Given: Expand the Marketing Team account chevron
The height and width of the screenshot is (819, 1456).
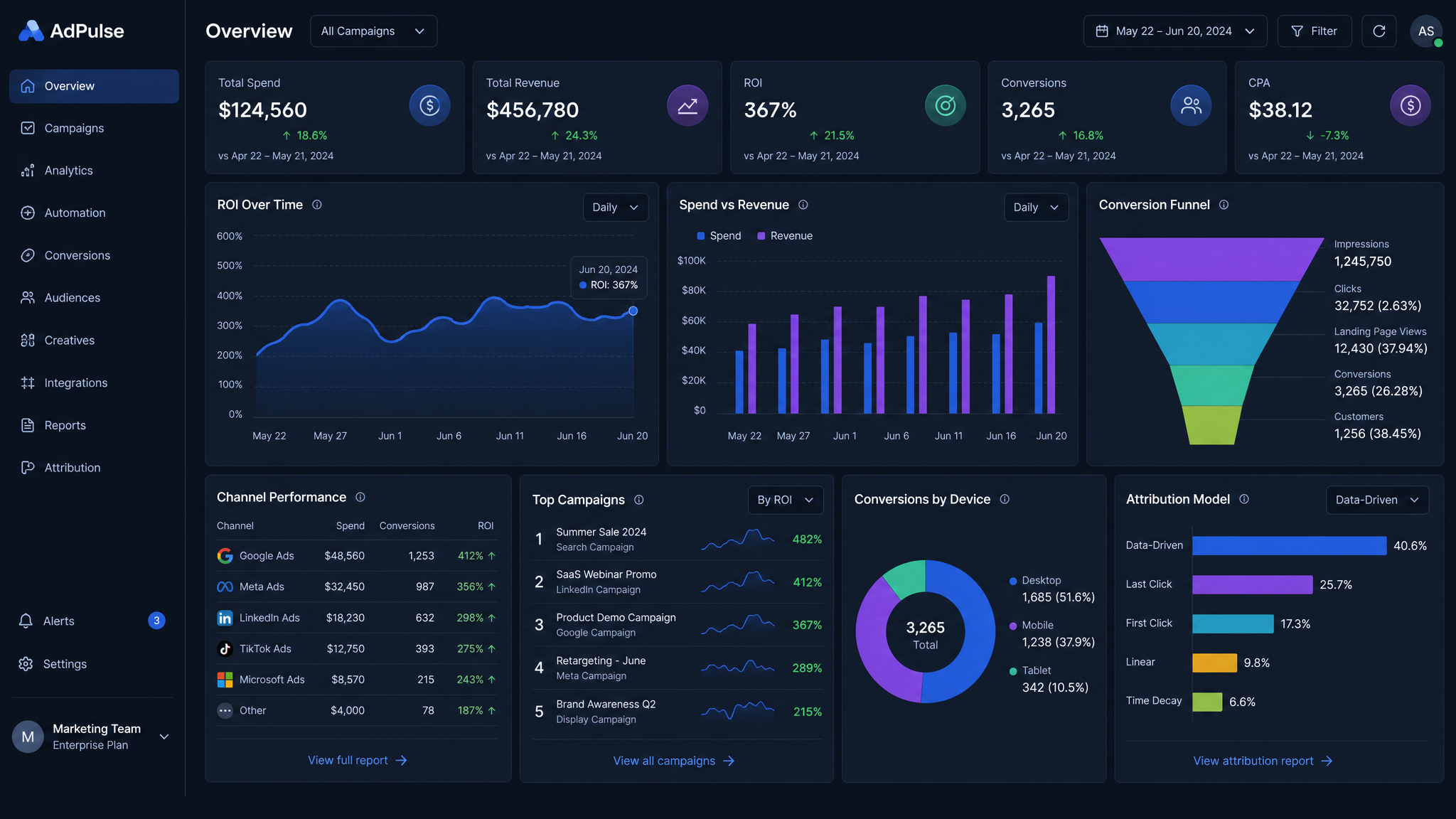Looking at the screenshot, I should [164, 737].
